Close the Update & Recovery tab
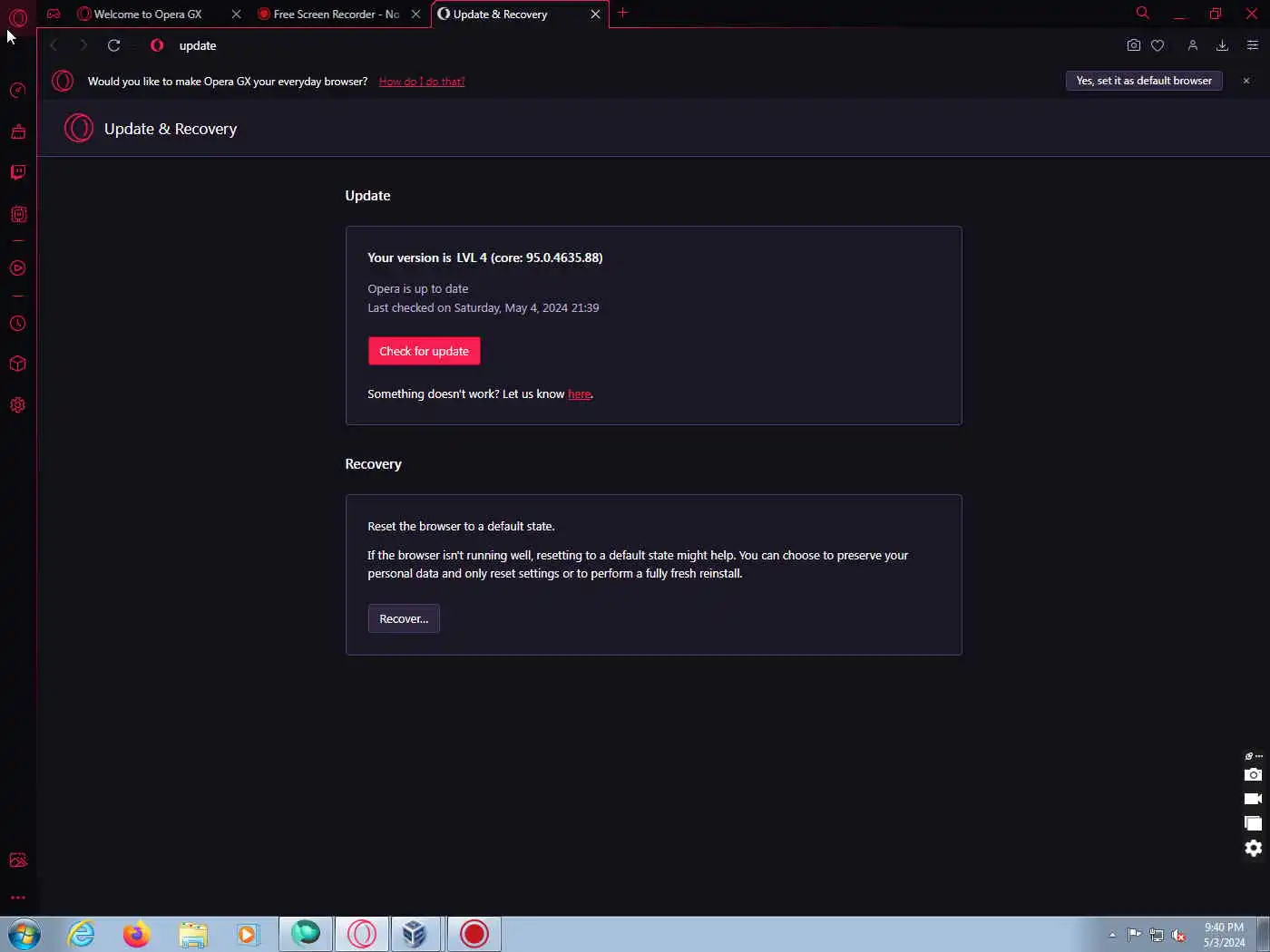This screenshot has height=952, width=1270. tap(595, 15)
